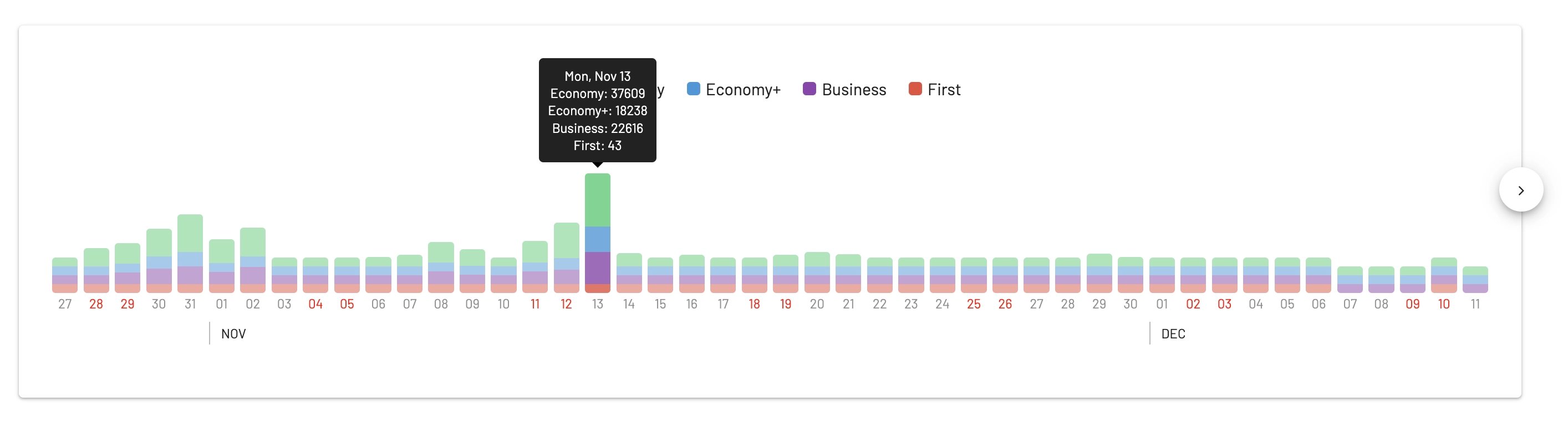The width and height of the screenshot is (1568, 432).
Task: Toggle the First legend swatch
Action: pyautogui.click(x=915, y=89)
